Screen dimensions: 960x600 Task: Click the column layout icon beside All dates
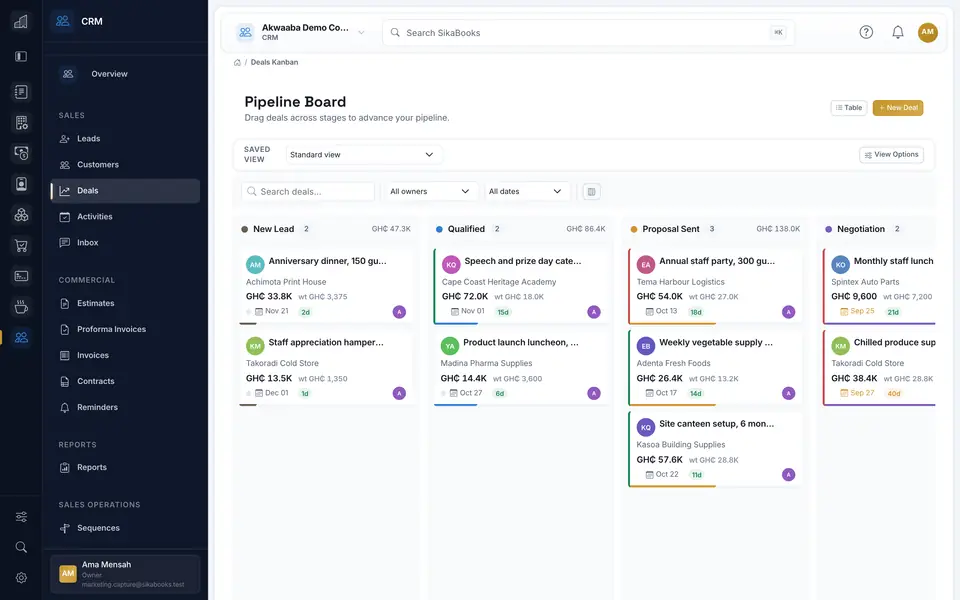[x=591, y=192]
